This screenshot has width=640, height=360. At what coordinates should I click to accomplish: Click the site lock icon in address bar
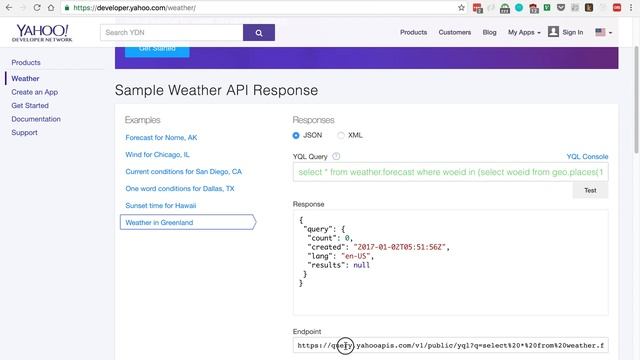point(67,8)
